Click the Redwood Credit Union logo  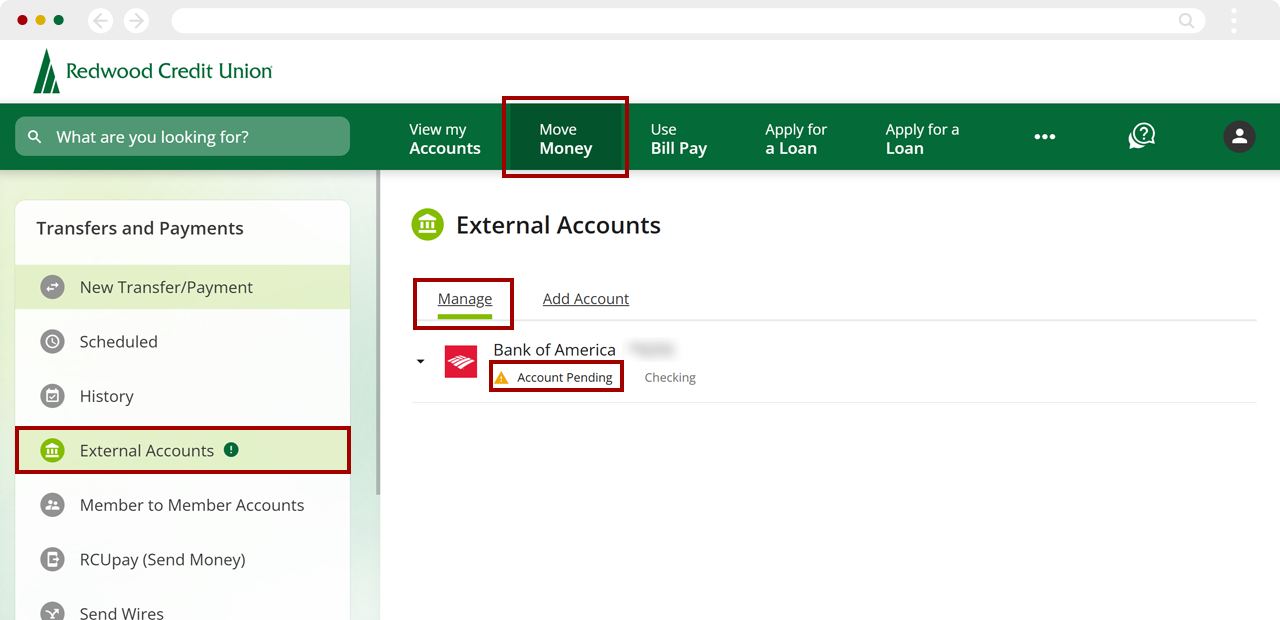153,71
